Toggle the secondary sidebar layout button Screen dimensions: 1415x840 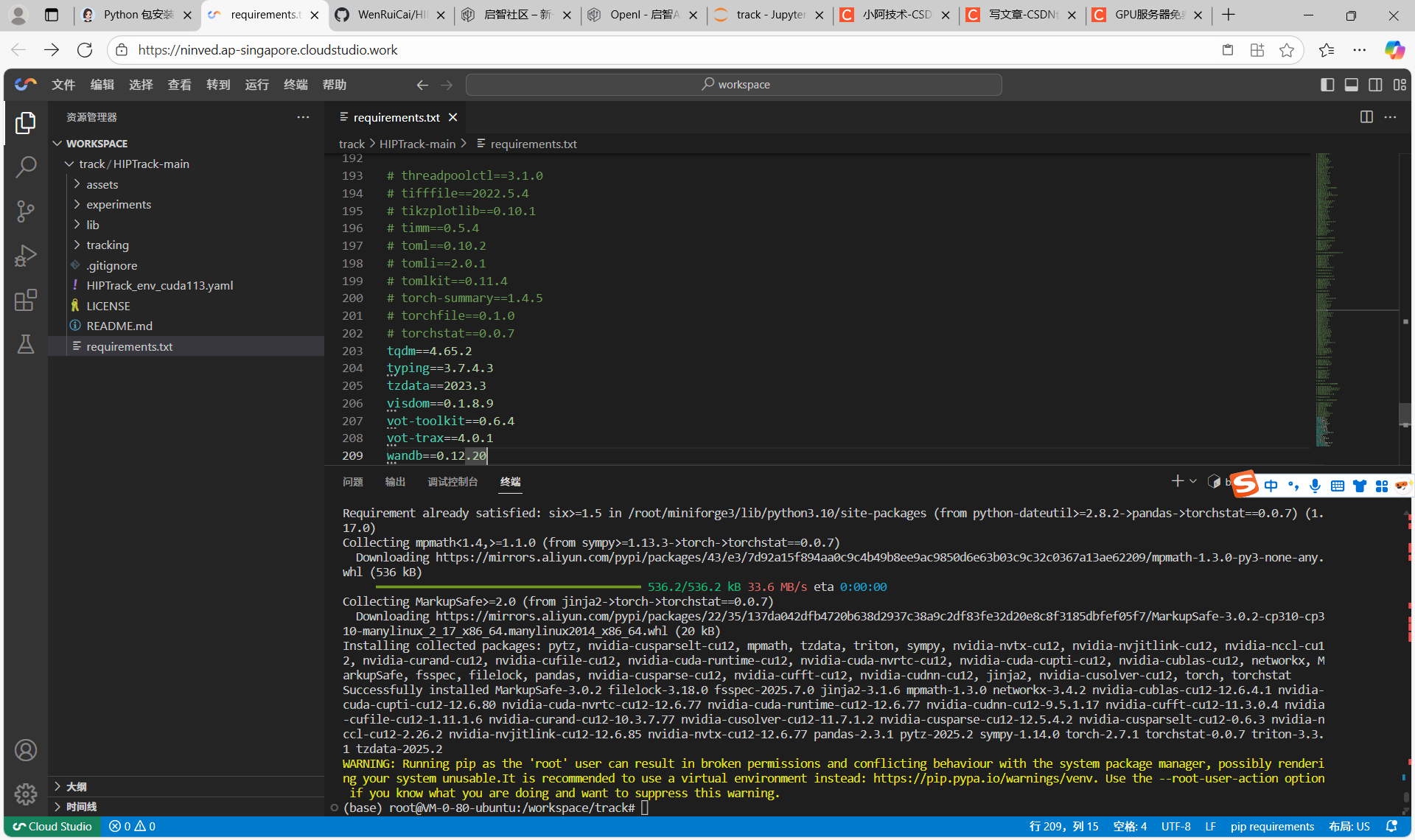(x=1375, y=85)
